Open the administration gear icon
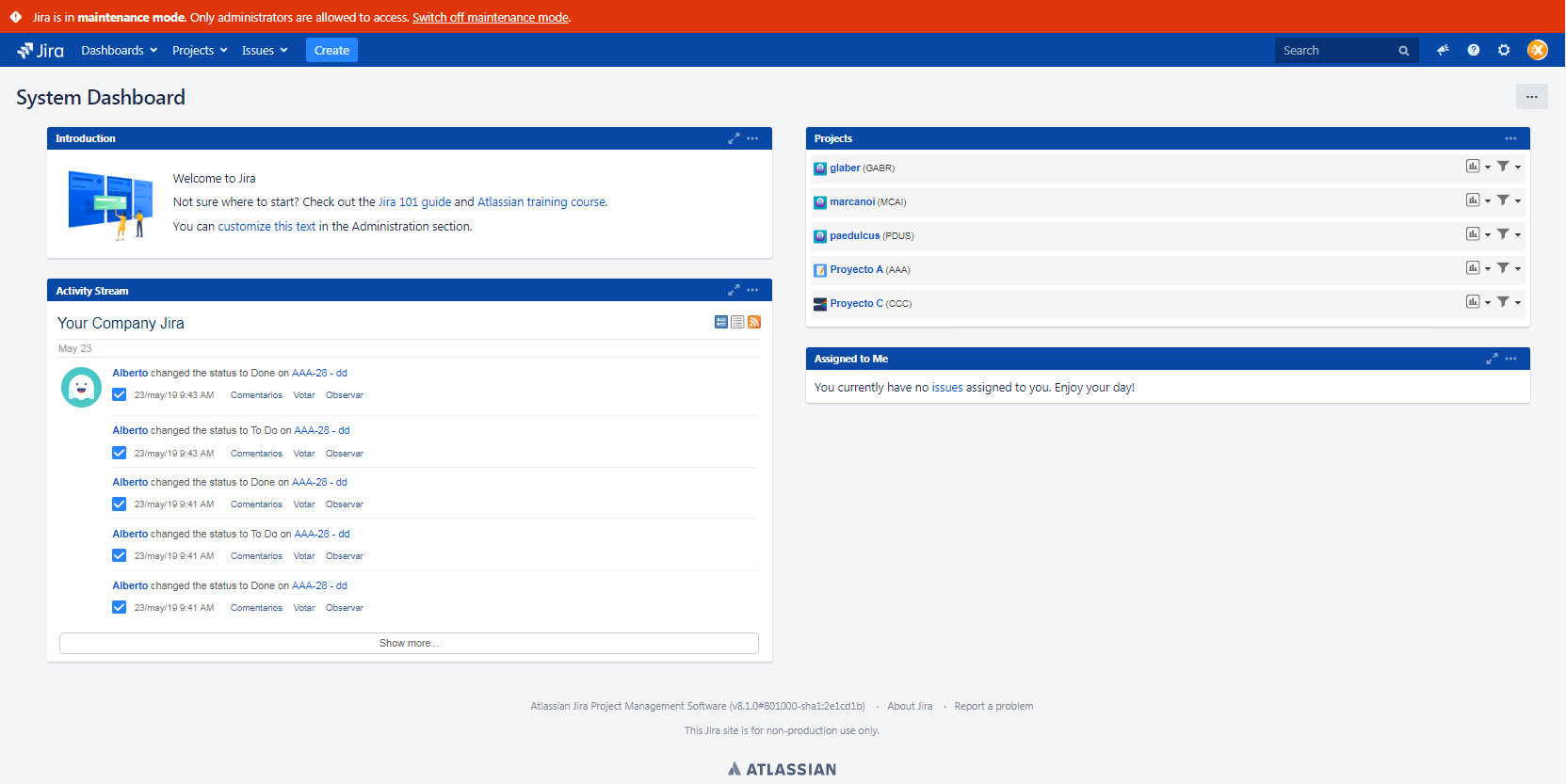 (1504, 50)
